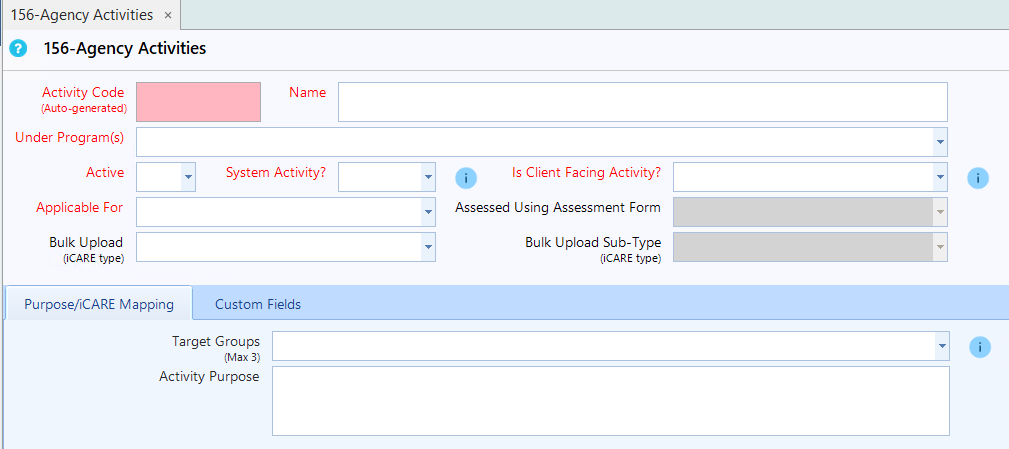Close the 156-Agency Activities tab

point(168,15)
